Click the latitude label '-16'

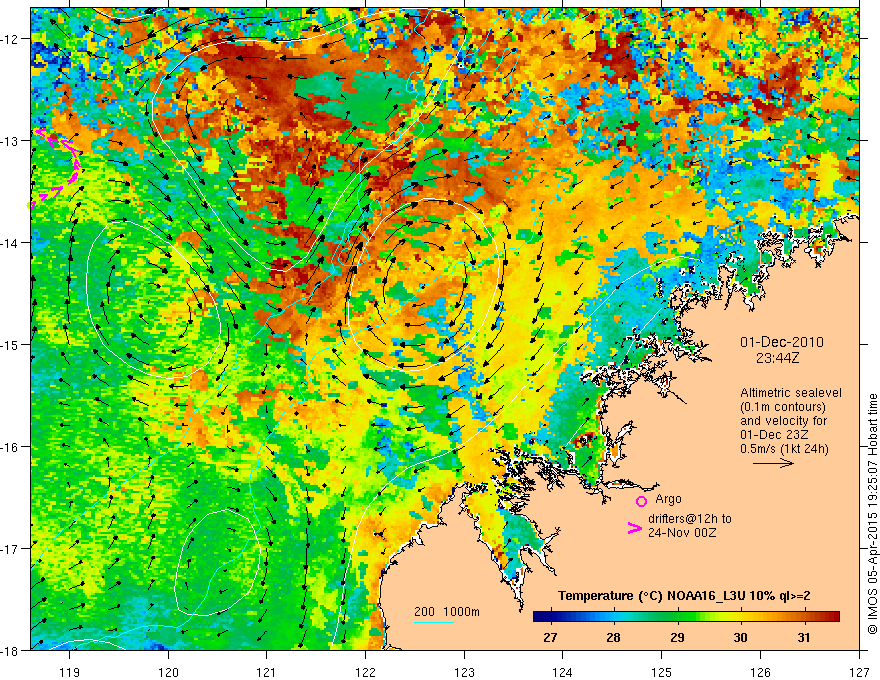tap(10, 447)
